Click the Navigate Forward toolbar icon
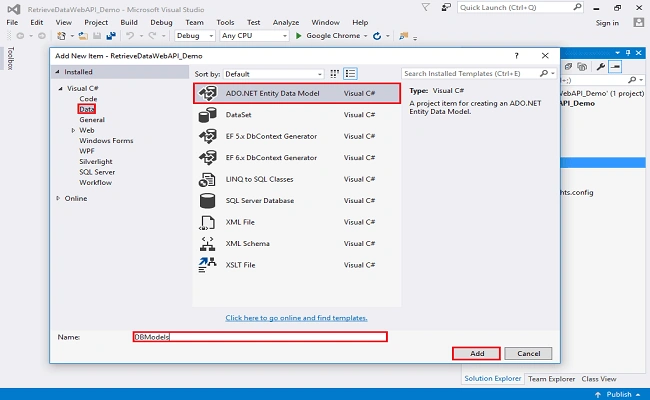 (42, 36)
